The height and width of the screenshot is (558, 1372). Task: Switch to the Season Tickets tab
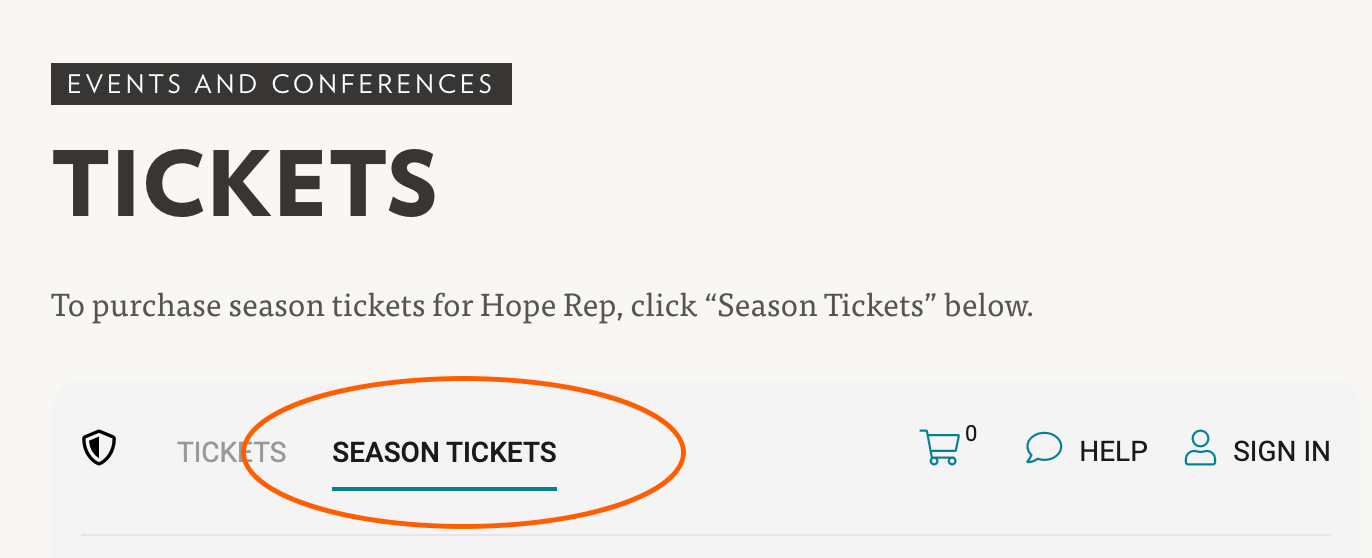click(x=444, y=452)
